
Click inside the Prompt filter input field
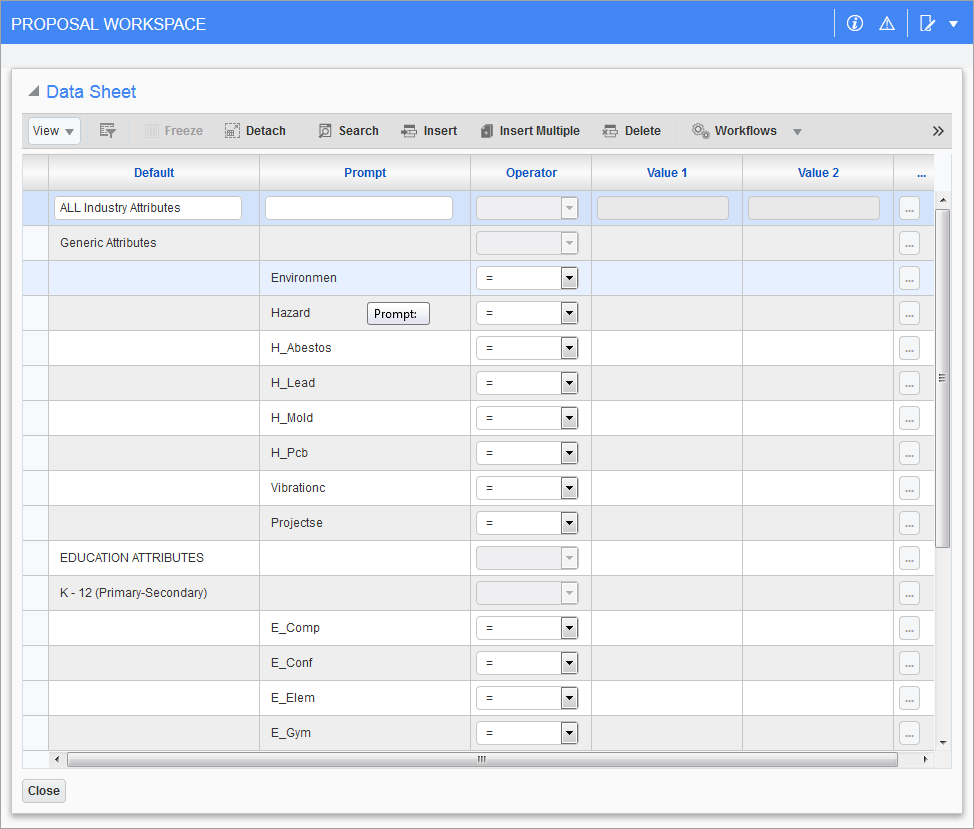coord(358,207)
